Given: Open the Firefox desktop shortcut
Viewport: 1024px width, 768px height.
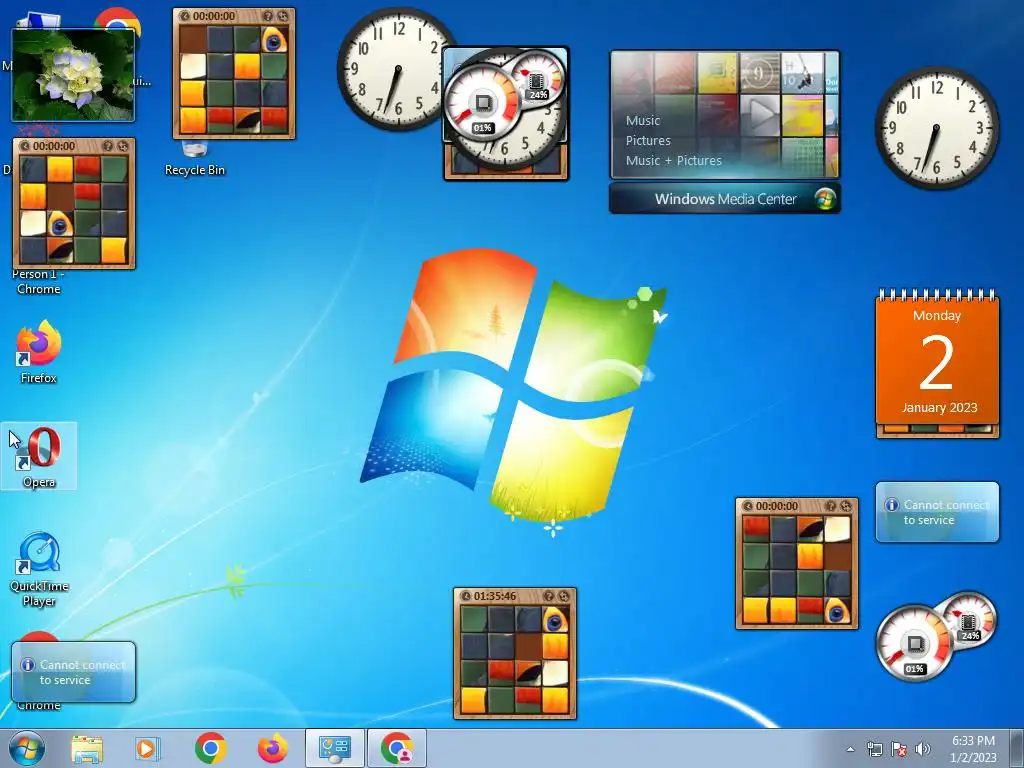Looking at the screenshot, I should 39,351.
